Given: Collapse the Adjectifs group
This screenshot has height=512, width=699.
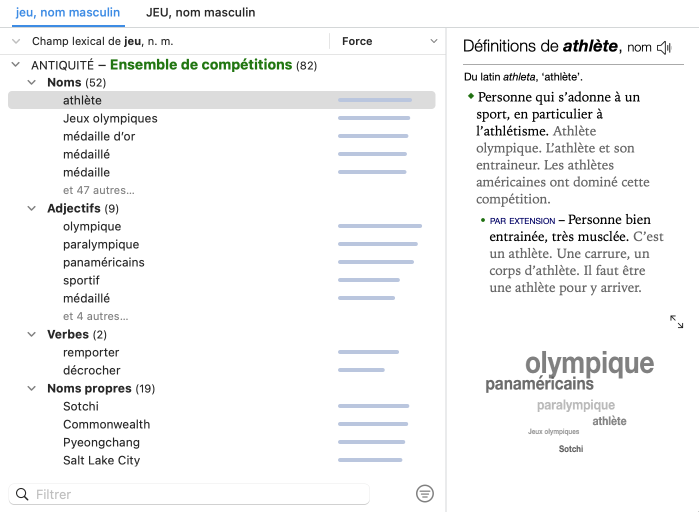Looking at the screenshot, I should coord(32,209).
